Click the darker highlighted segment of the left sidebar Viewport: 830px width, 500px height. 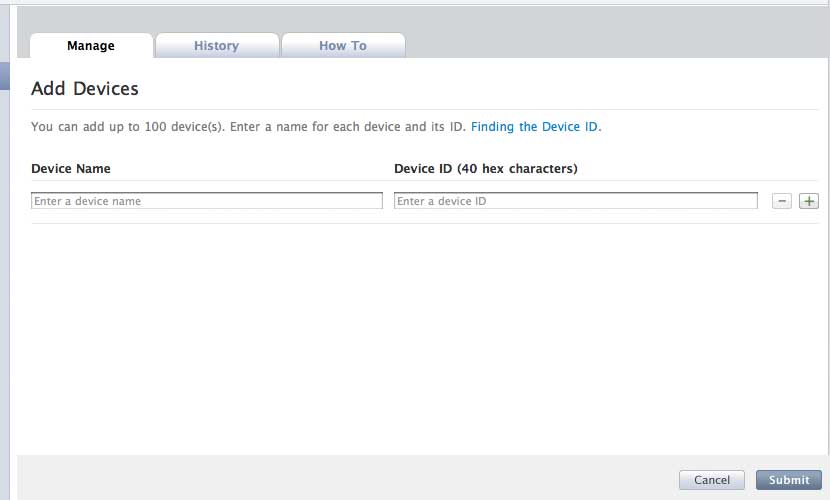4,76
